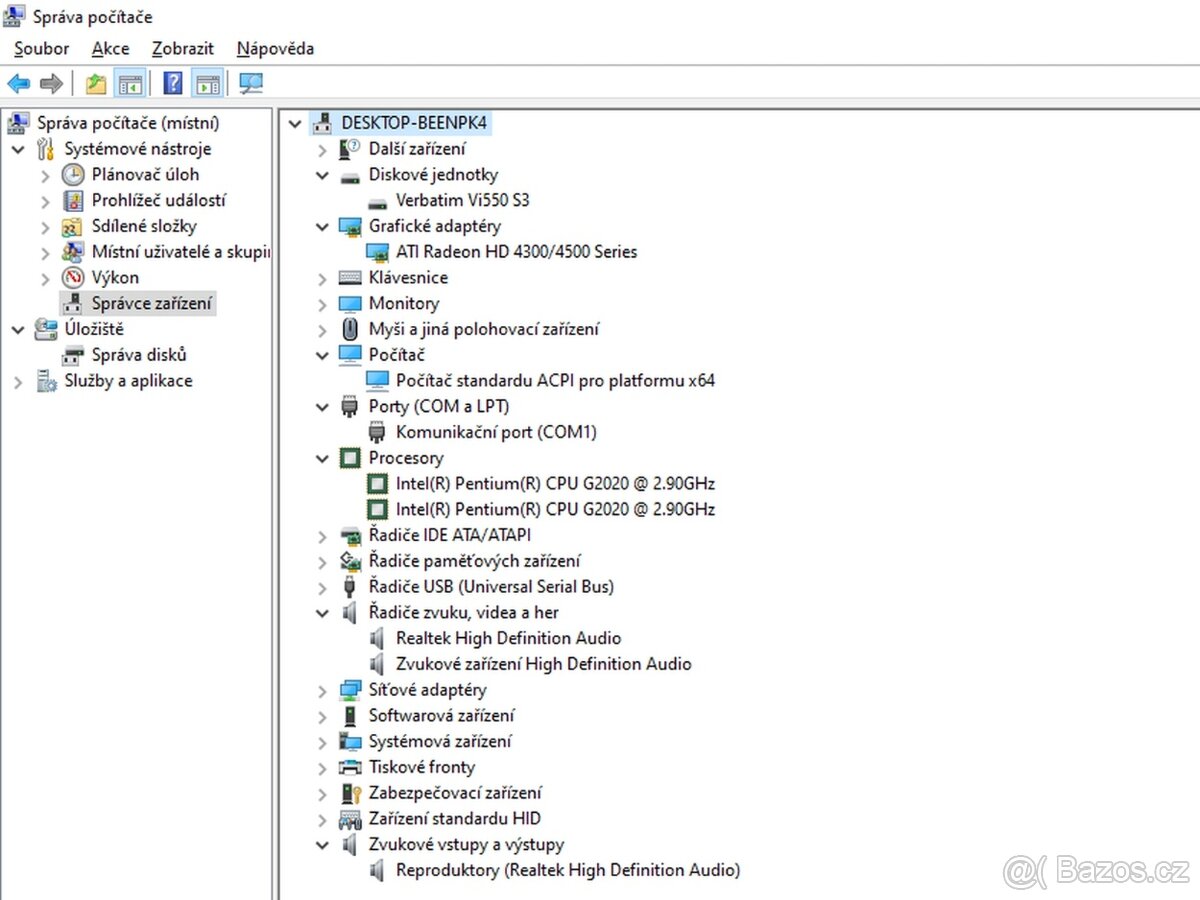Click the Up one level folder icon

click(x=96, y=84)
